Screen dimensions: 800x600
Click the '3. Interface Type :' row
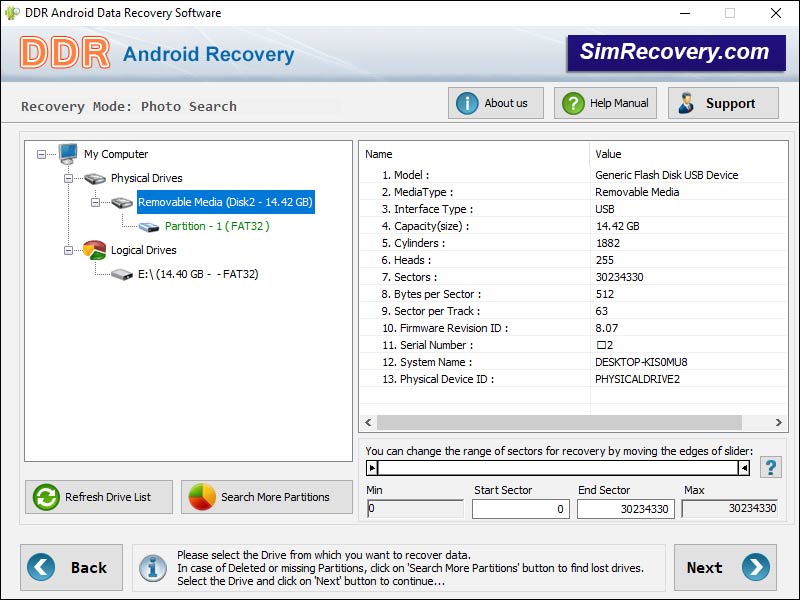tap(573, 209)
